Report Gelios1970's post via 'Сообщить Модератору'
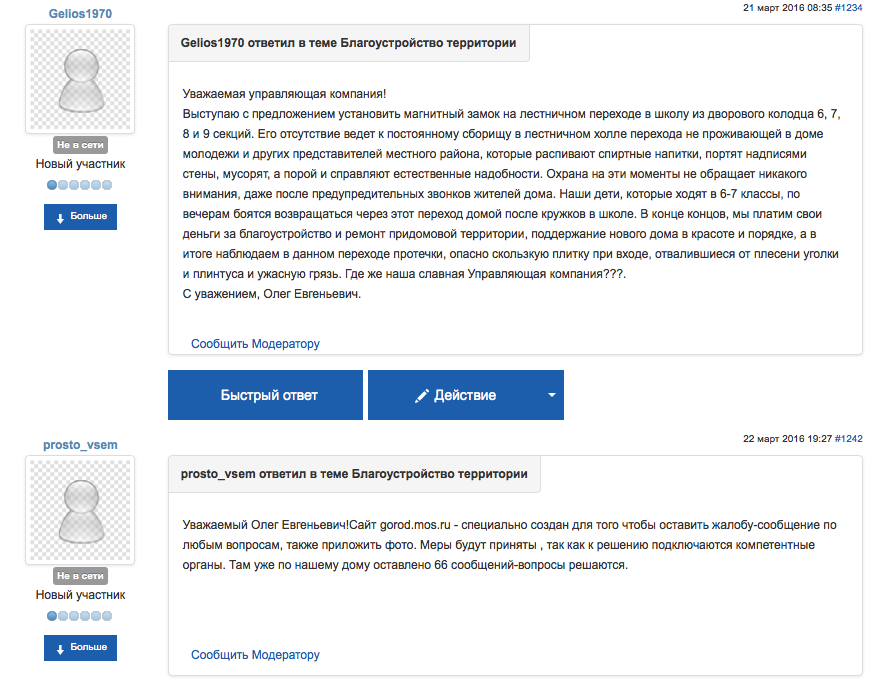Screen dimensions: 882x687 click(x=255, y=344)
